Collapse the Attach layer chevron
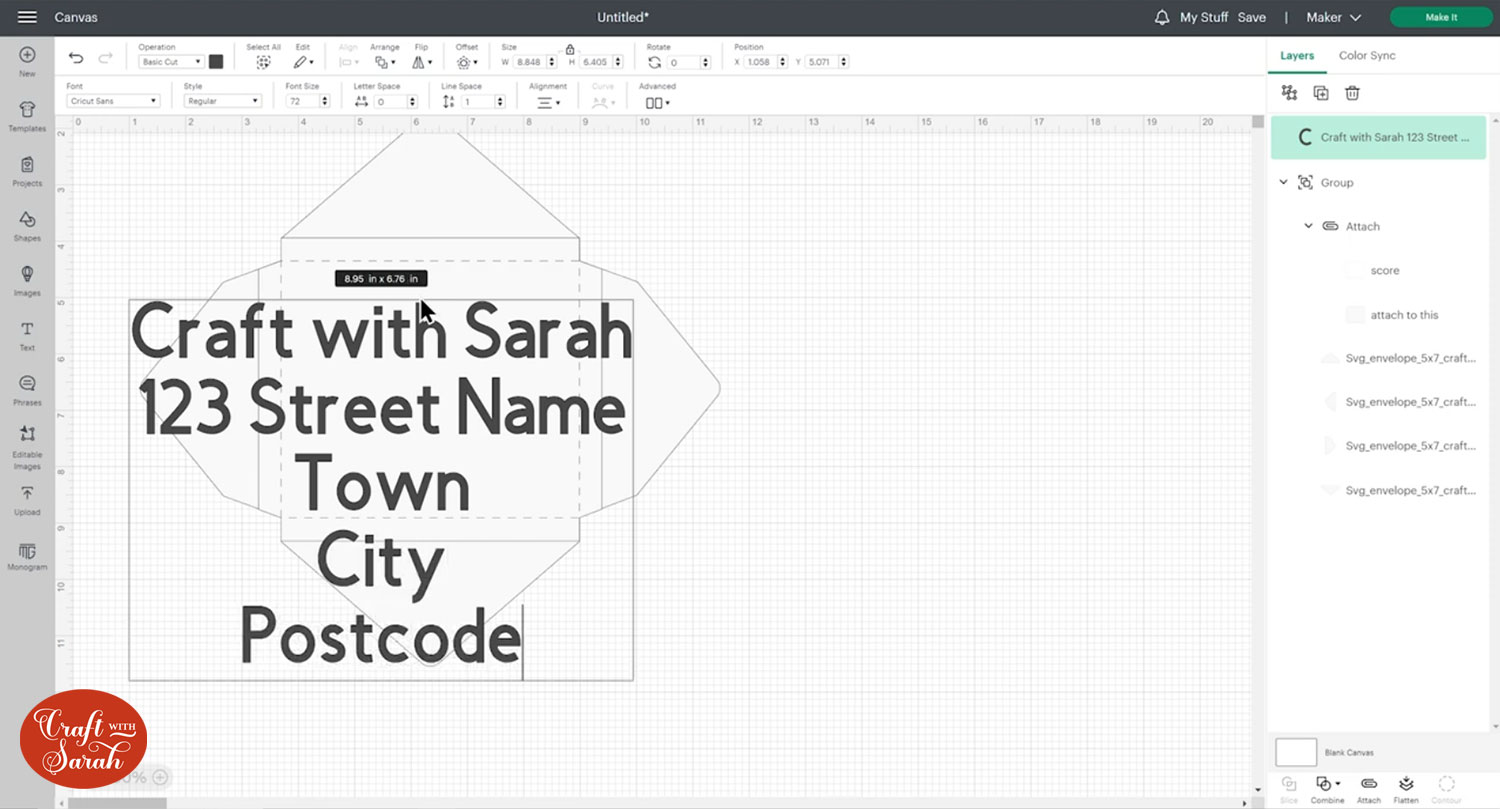The width and height of the screenshot is (1500, 809). click(1308, 226)
